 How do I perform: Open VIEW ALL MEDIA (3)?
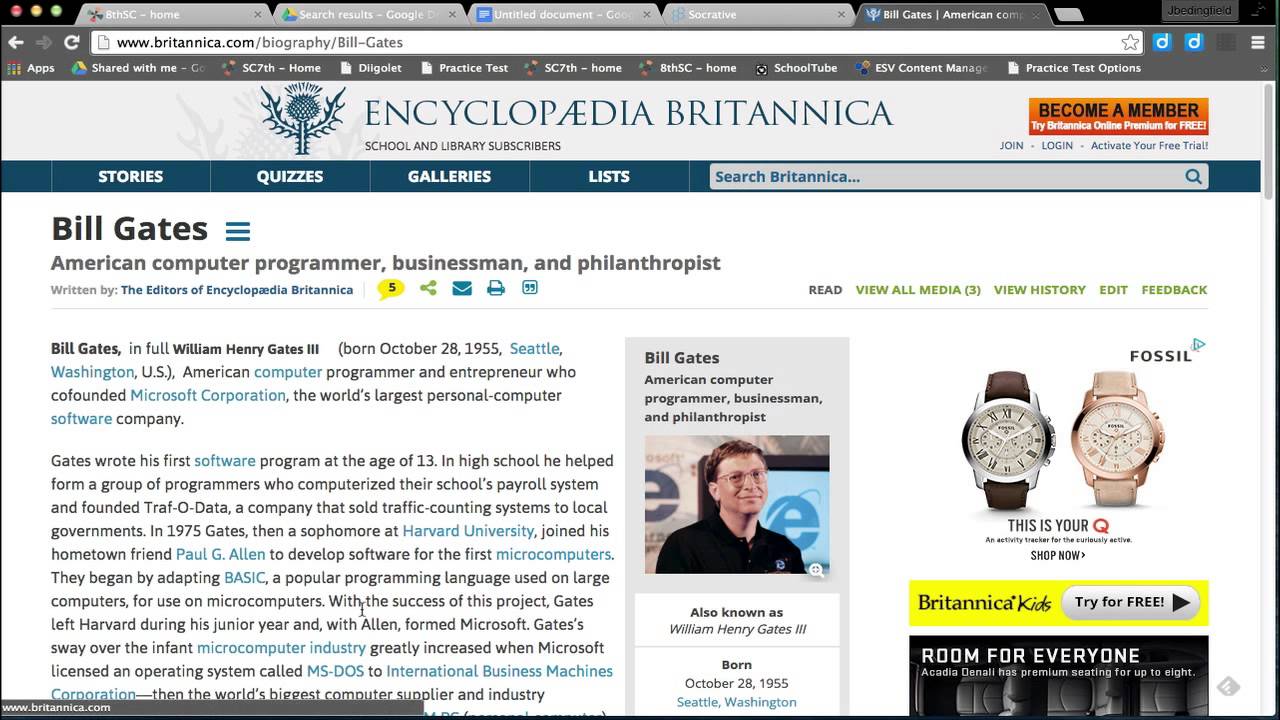point(918,290)
